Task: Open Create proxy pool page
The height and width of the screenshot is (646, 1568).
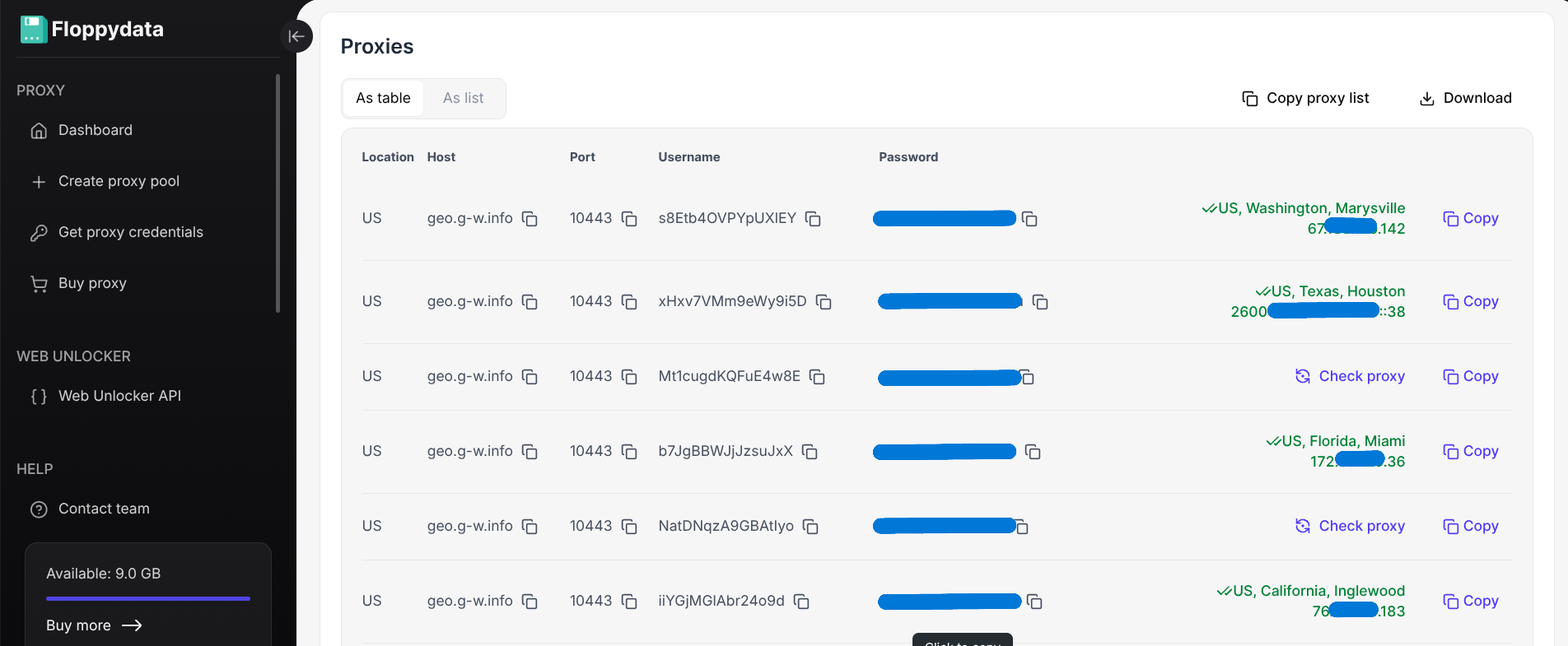Action: [x=119, y=181]
